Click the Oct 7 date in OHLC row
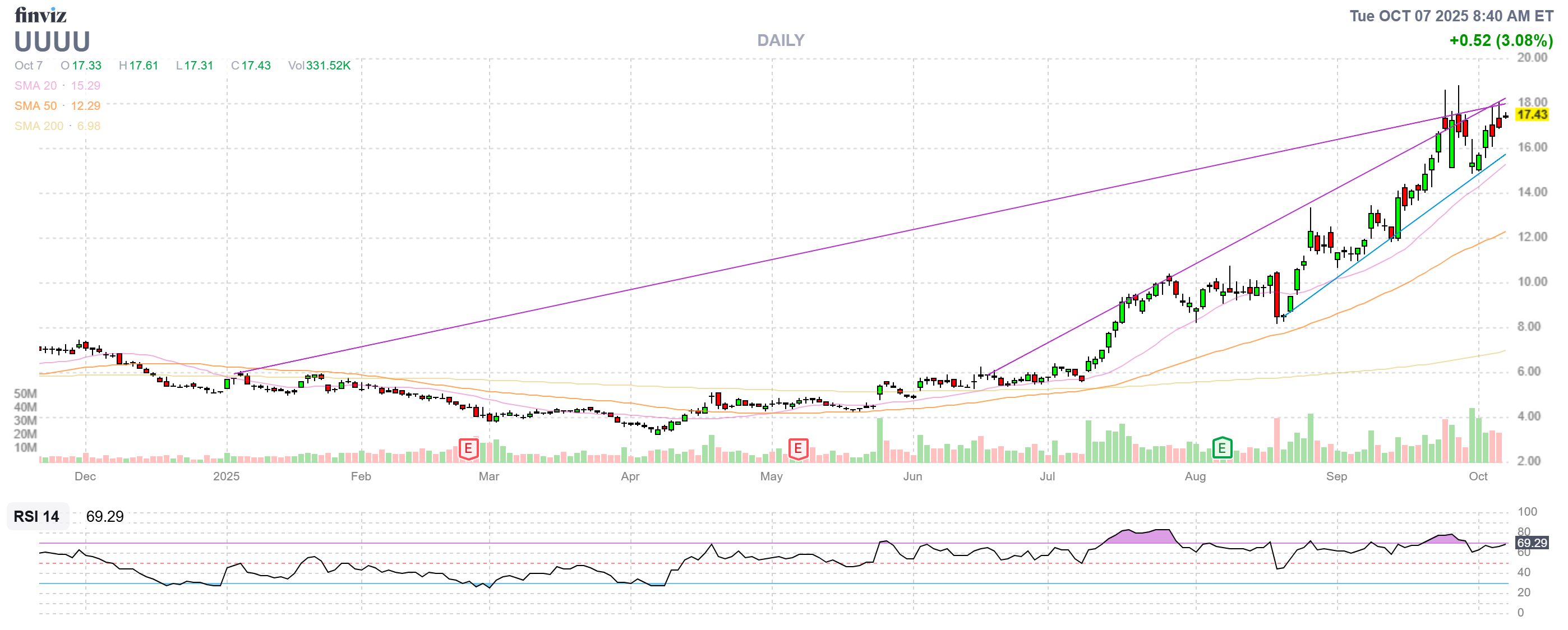This screenshot has width=1568, height=630. [29, 66]
